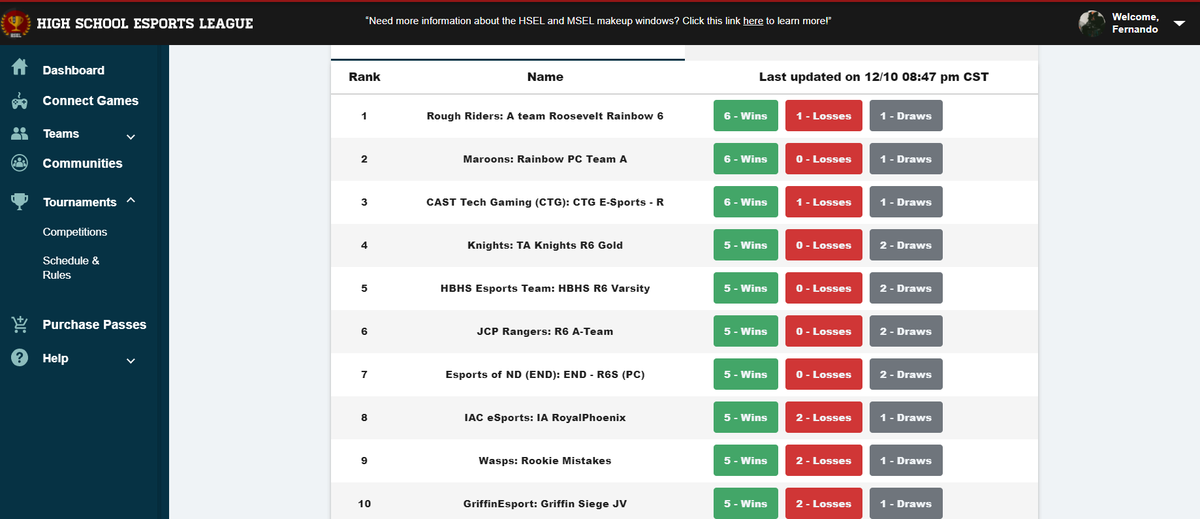1200x519 pixels.
Task: Expand the Teams submenu chevron
Action: pyautogui.click(x=130, y=136)
